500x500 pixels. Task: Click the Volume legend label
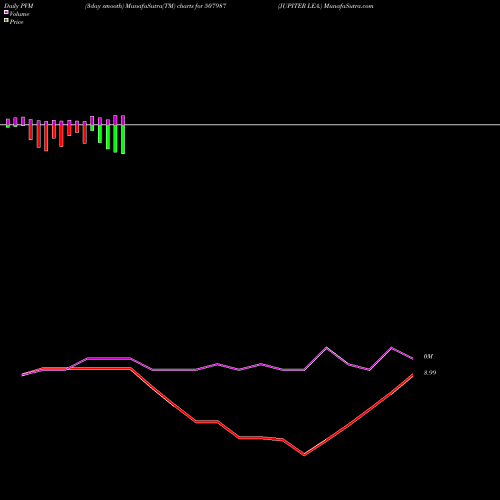tap(19, 14)
